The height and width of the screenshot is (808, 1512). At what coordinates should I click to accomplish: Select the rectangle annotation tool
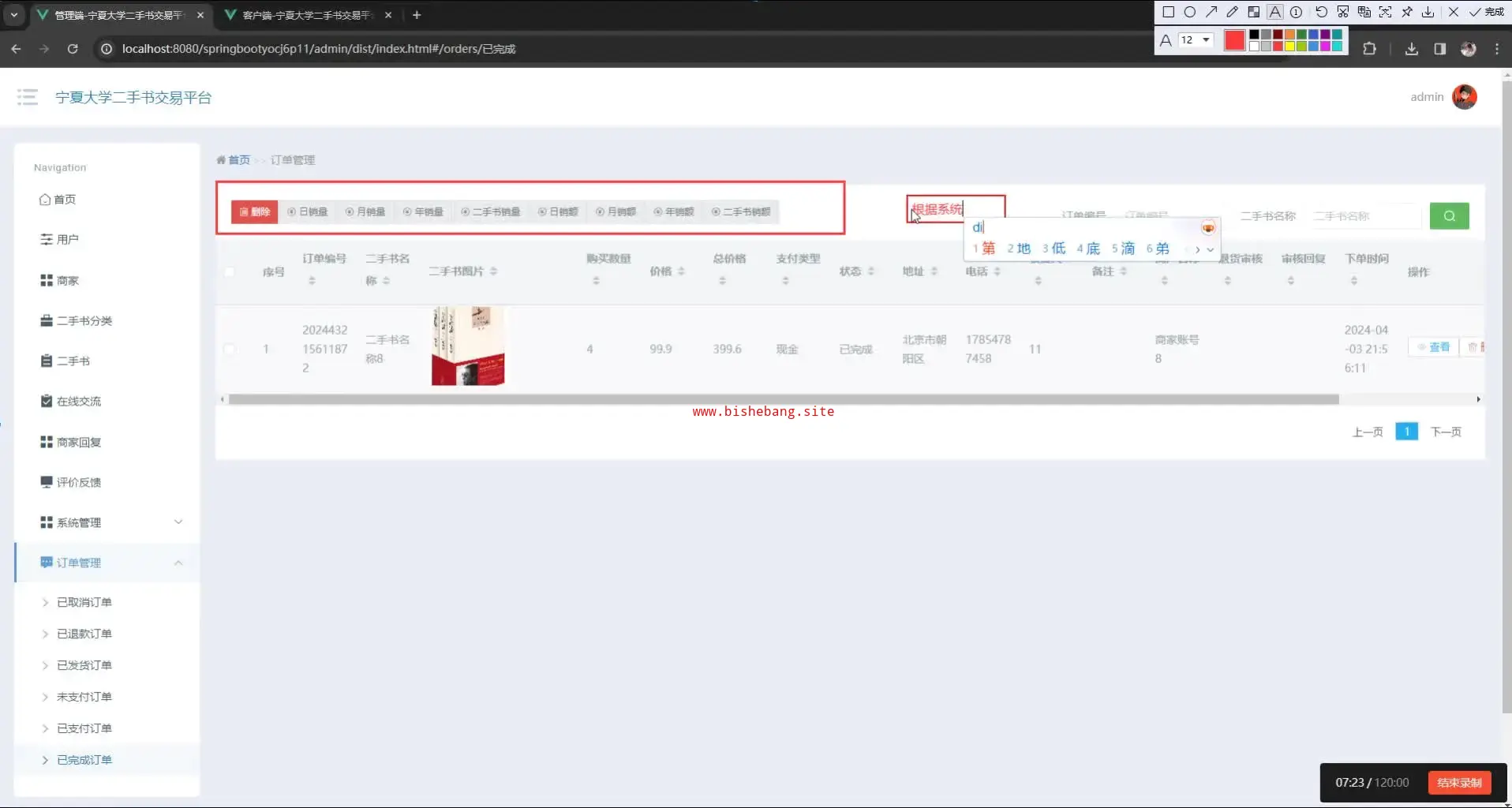(x=1169, y=12)
